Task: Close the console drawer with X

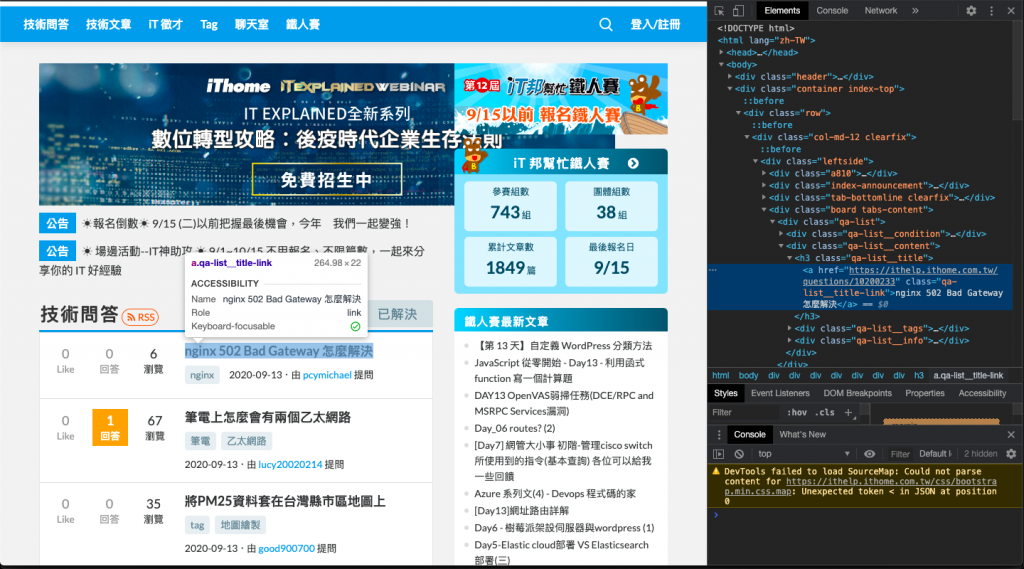Action: coord(1011,434)
